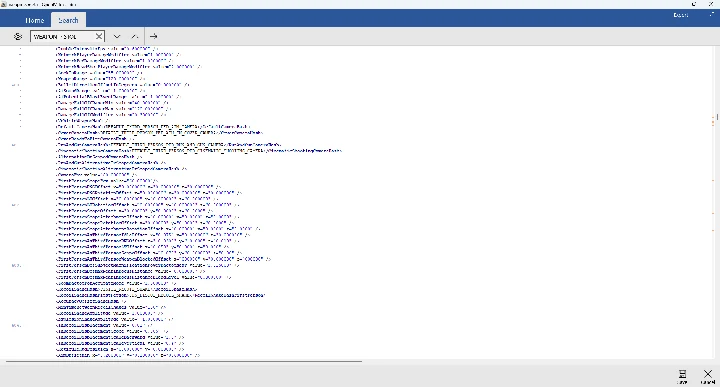The height and width of the screenshot is (387, 720).
Task: Click the right arrow go button
Action: pyautogui.click(x=153, y=36)
